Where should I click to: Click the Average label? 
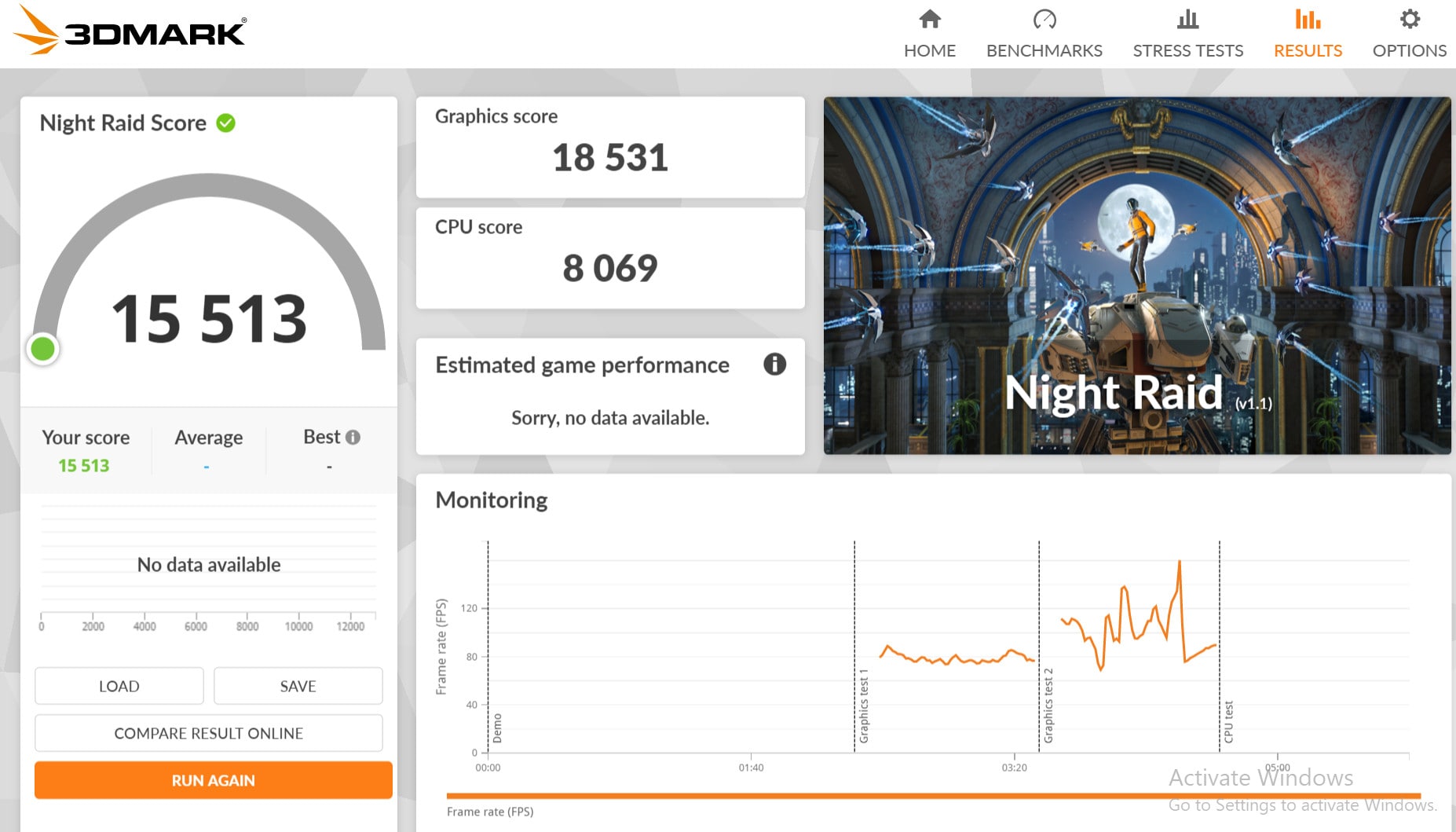pos(209,438)
